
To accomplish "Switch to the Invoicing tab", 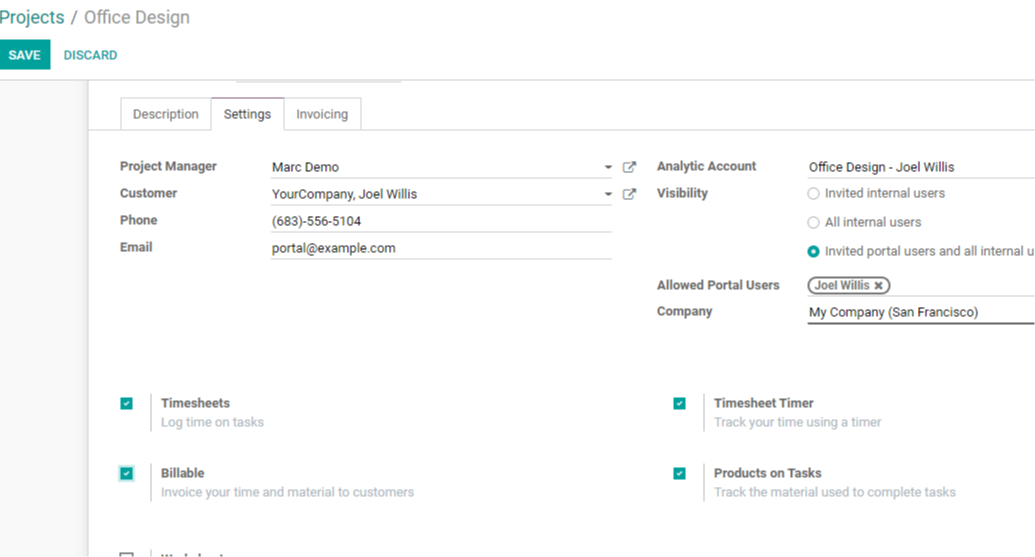I will pyautogui.click(x=322, y=114).
